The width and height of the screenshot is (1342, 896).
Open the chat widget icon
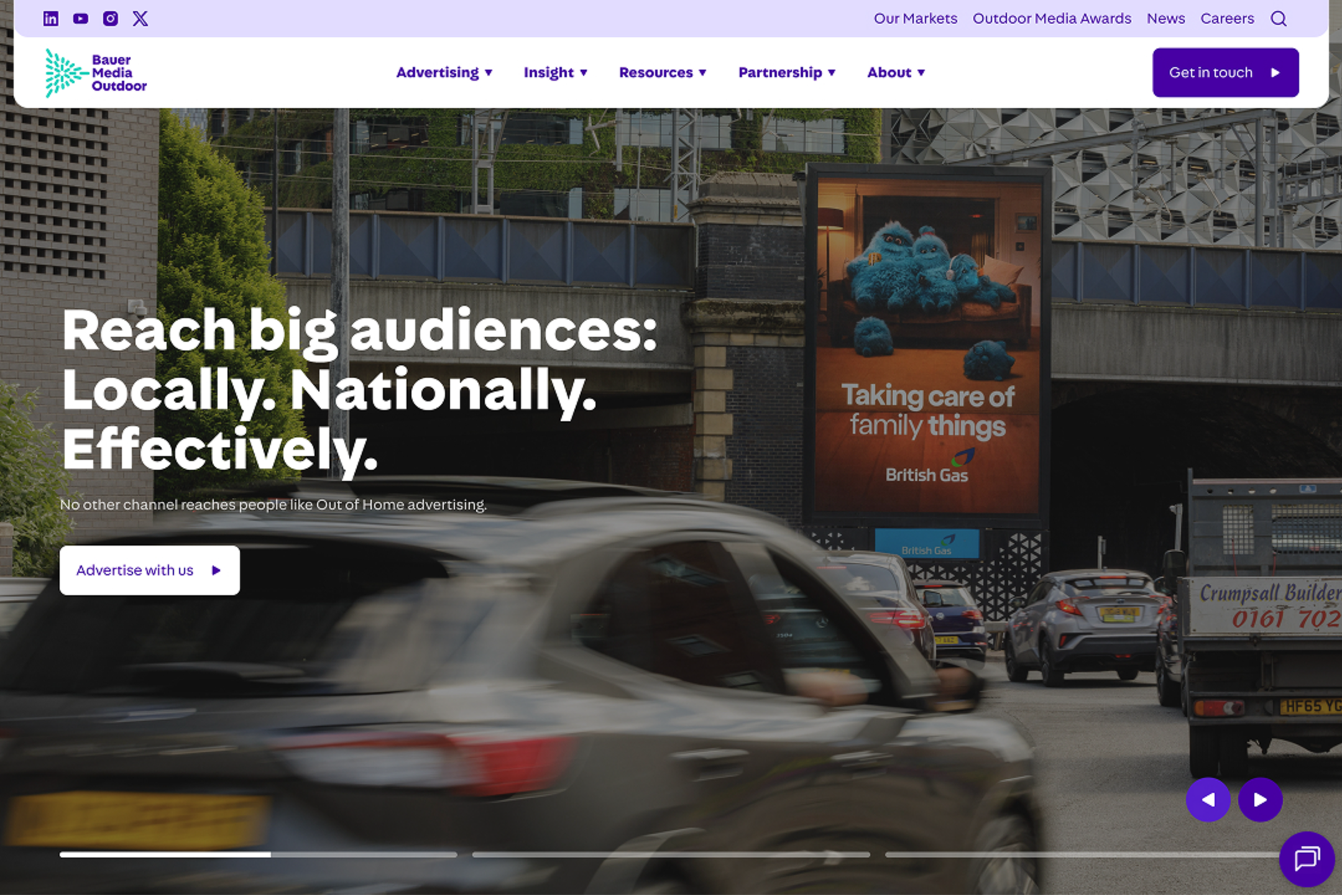coord(1307,860)
